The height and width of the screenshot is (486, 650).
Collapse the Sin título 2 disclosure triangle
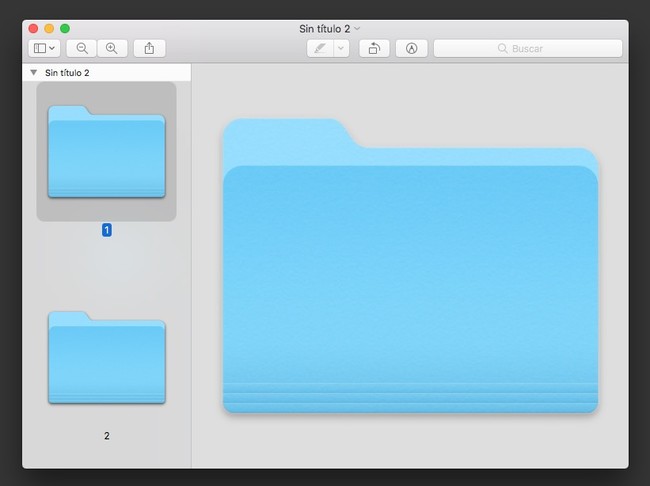coord(34,73)
